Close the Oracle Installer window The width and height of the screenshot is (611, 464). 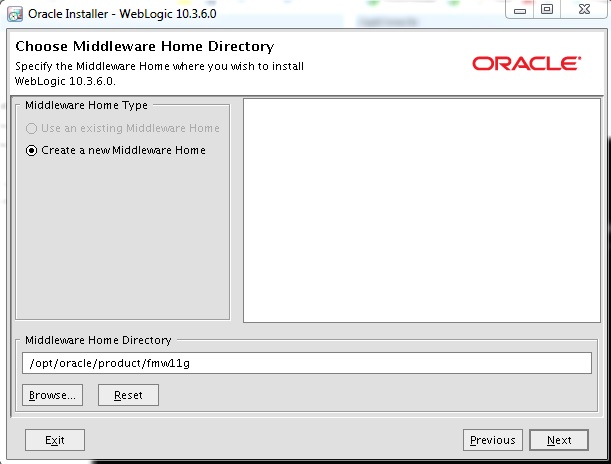point(581,9)
